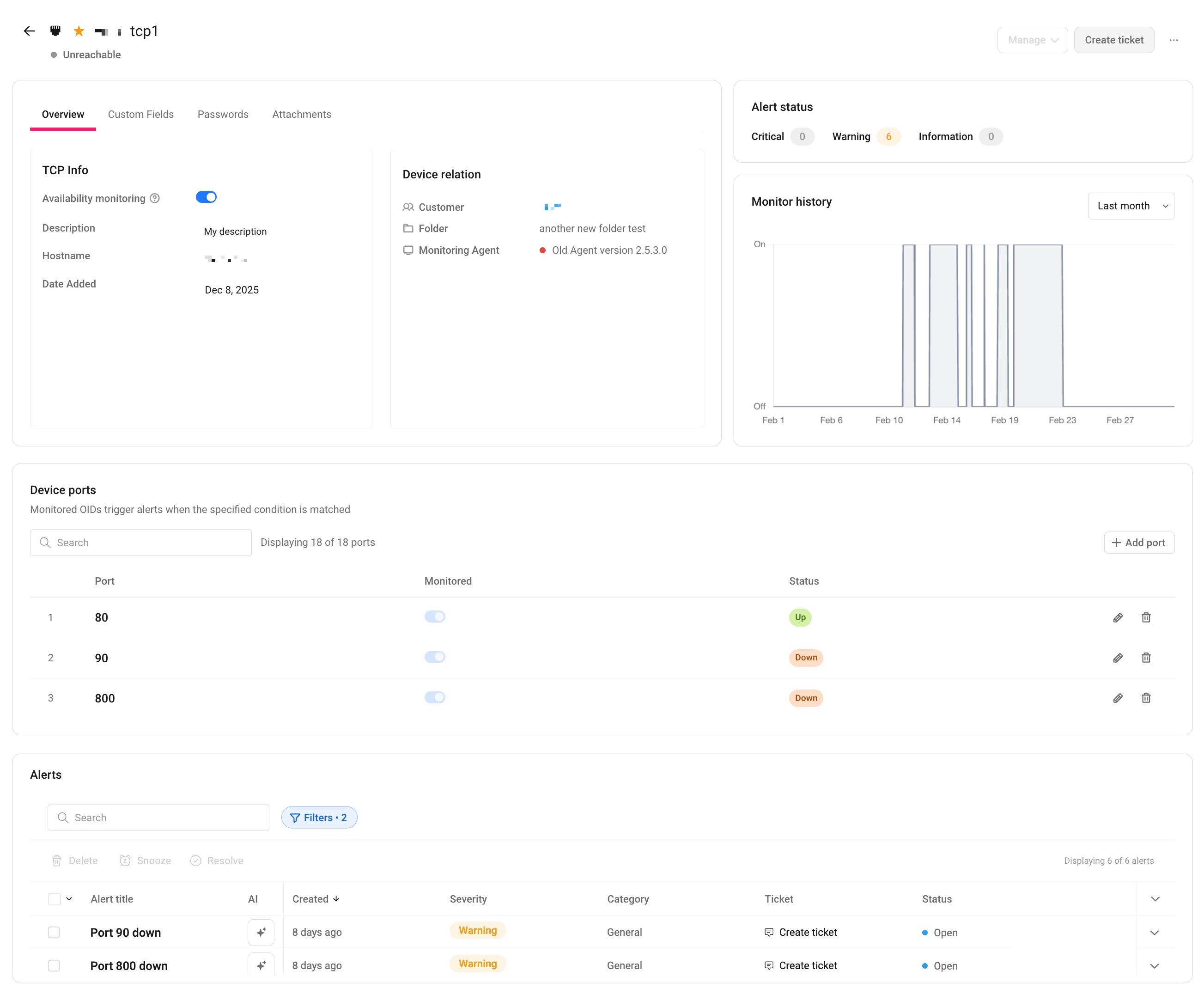This screenshot has height=1001, width=1204.
Task: Open the alerts Filters button
Action: pos(319,818)
